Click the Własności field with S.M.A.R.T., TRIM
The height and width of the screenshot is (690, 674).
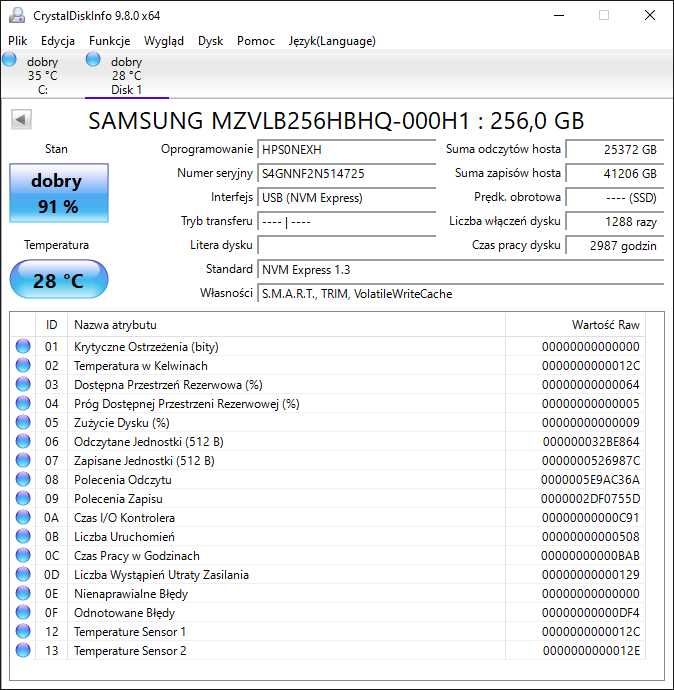pos(460,294)
